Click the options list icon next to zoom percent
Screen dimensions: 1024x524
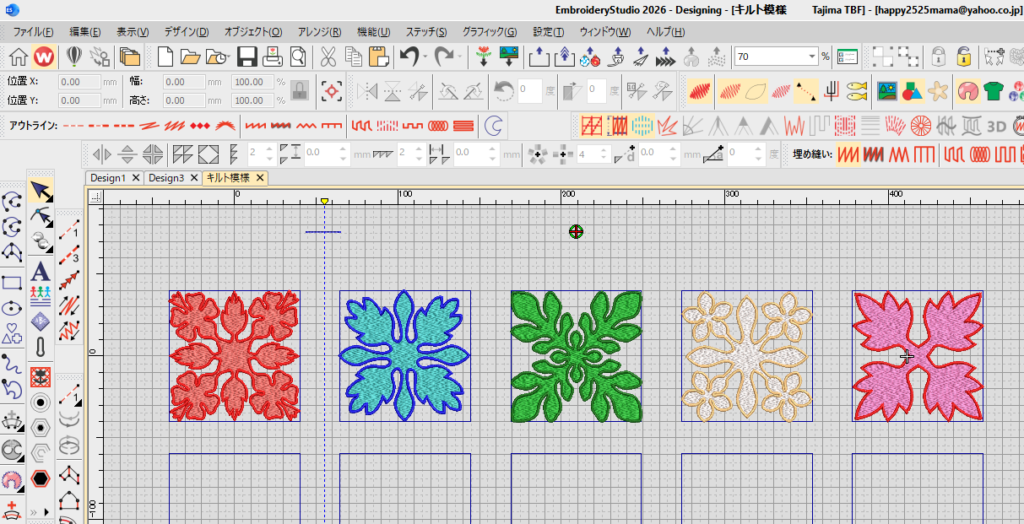coord(847,57)
